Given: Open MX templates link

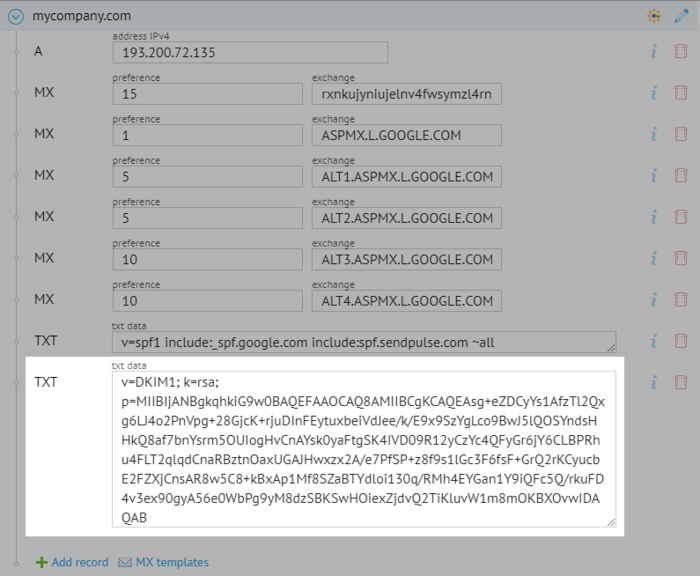Looking at the screenshot, I should point(172,562).
